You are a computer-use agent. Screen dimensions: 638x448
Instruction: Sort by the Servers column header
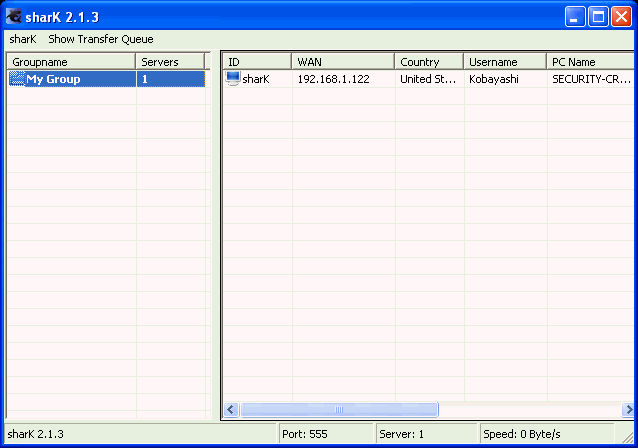(x=170, y=62)
